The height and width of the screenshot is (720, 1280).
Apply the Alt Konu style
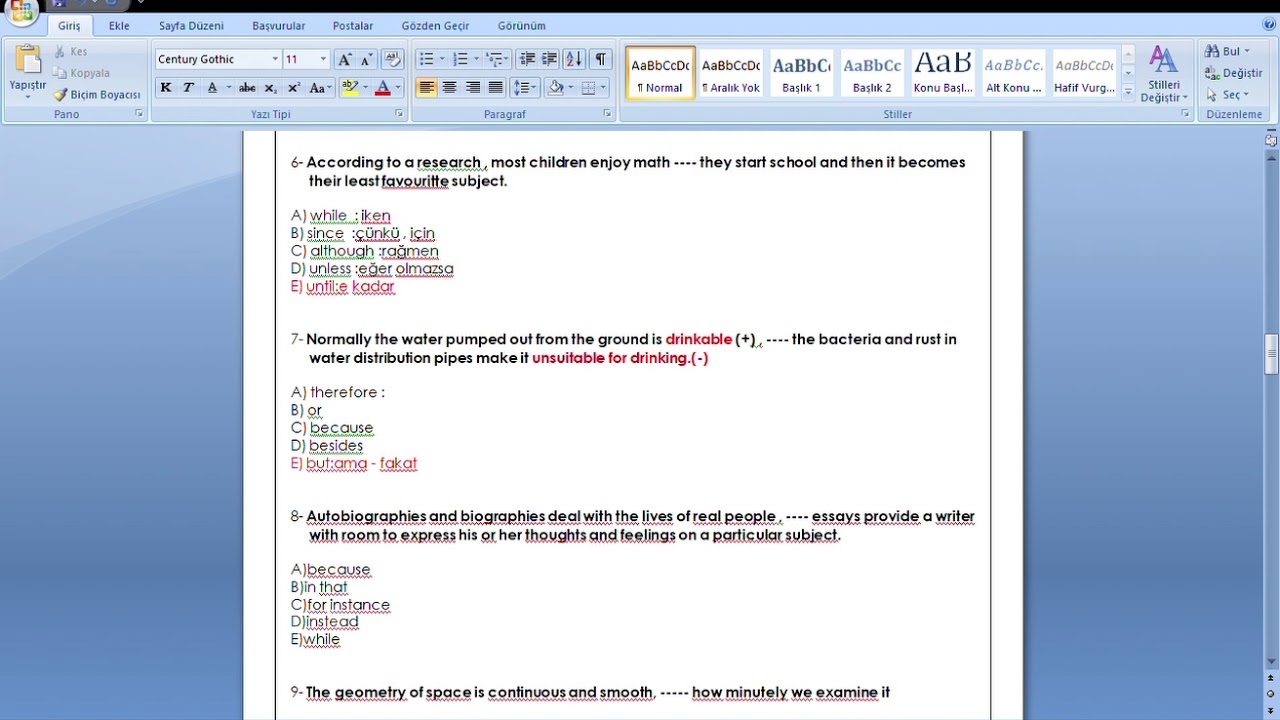pyautogui.click(x=1014, y=73)
